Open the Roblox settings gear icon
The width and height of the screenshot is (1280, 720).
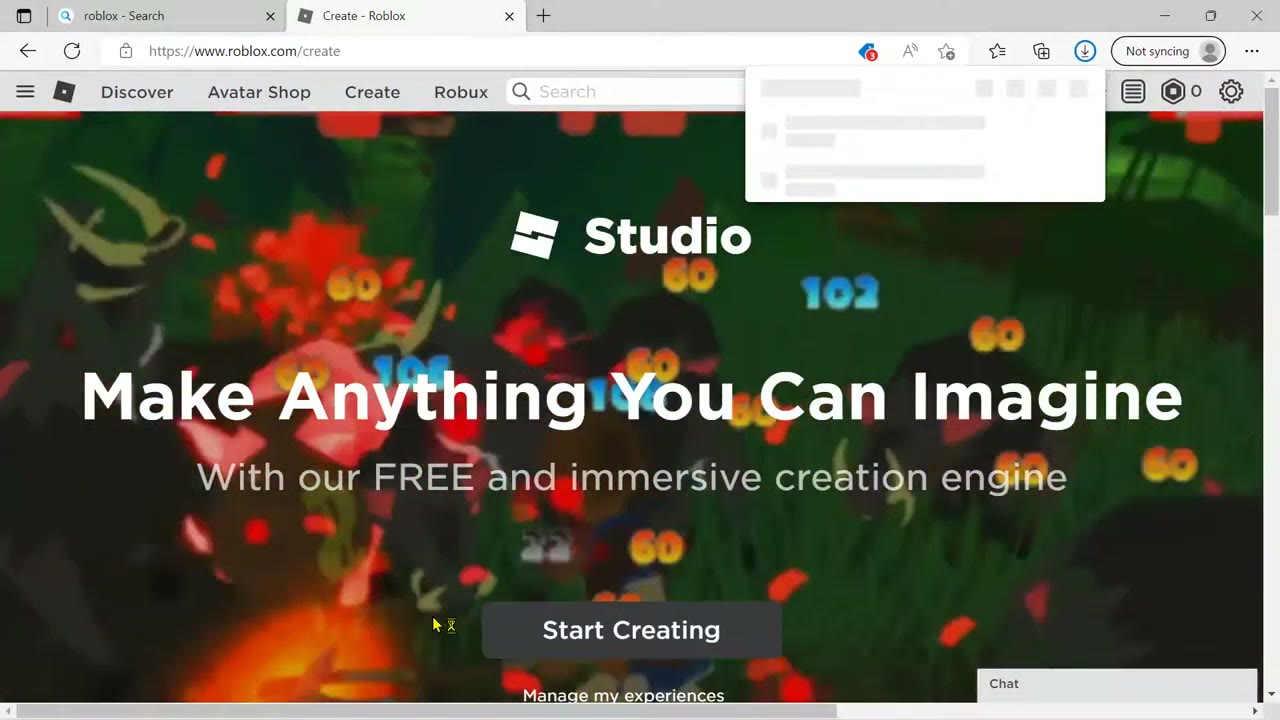[1231, 92]
